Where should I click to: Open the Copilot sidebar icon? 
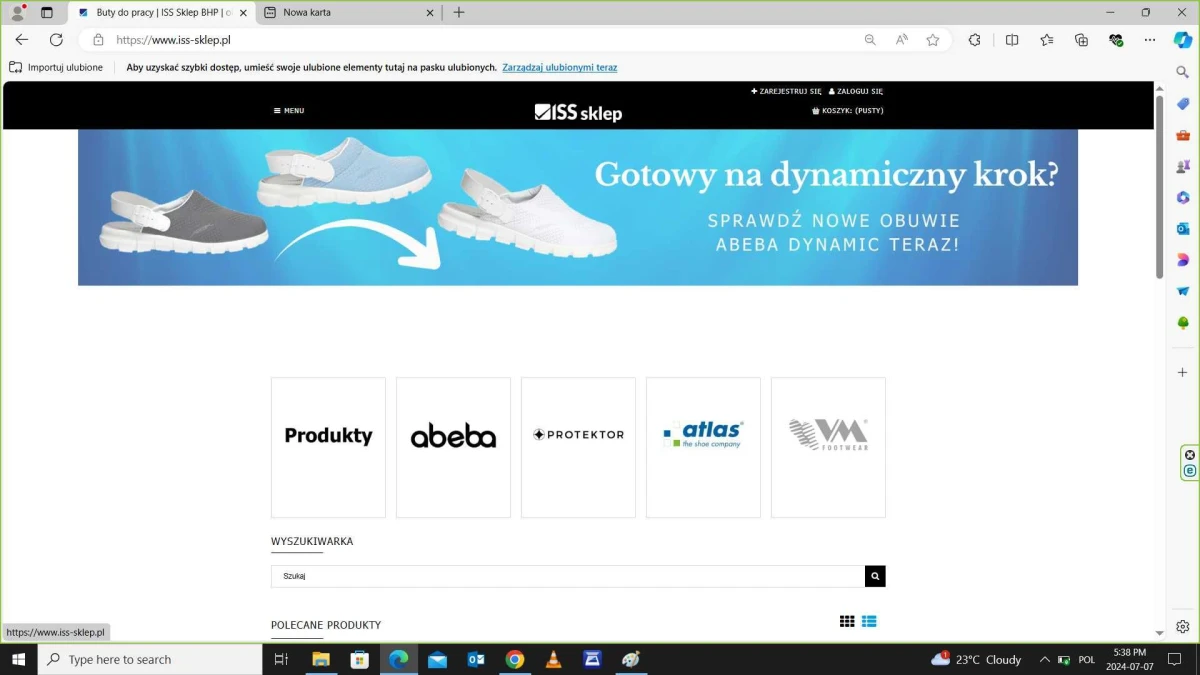(1182, 40)
